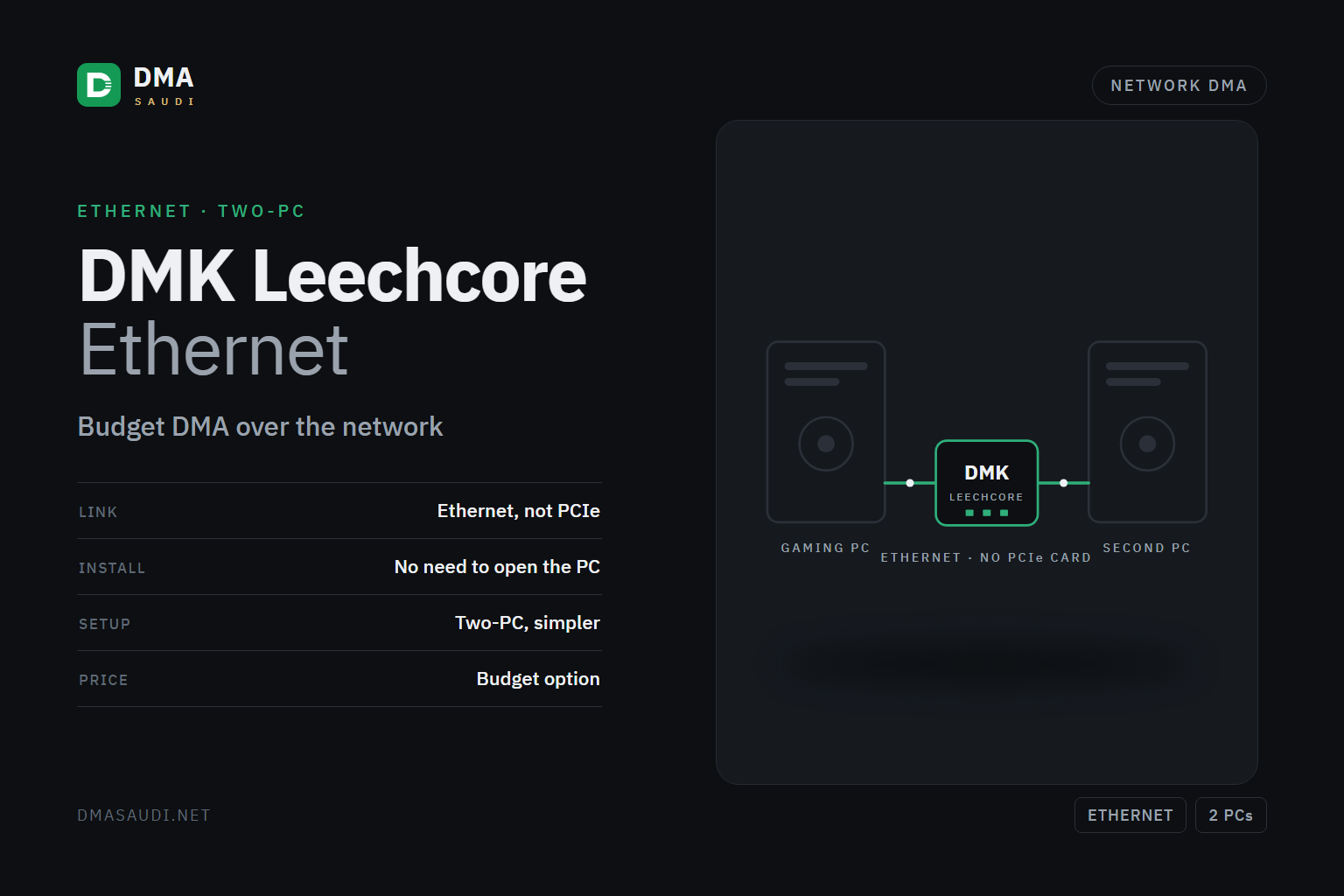The height and width of the screenshot is (896, 1344).
Task: Open the DMASAUDI.NET link
Action: pos(144,815)
